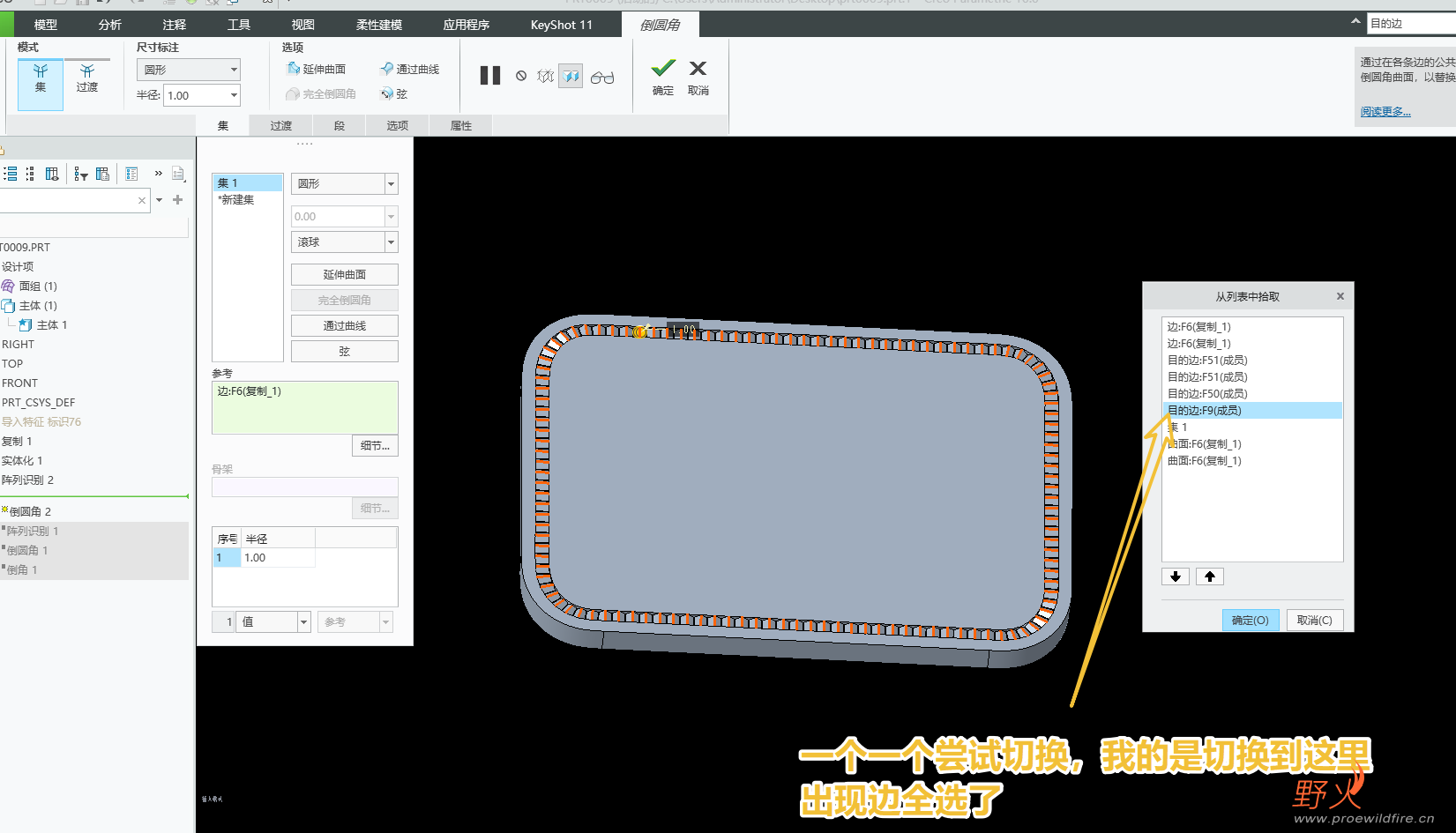Toggle the attached shaded preview button
The height and width of the screenshot is (833, 1456).
pyautogui.click(x=571, y=78)
